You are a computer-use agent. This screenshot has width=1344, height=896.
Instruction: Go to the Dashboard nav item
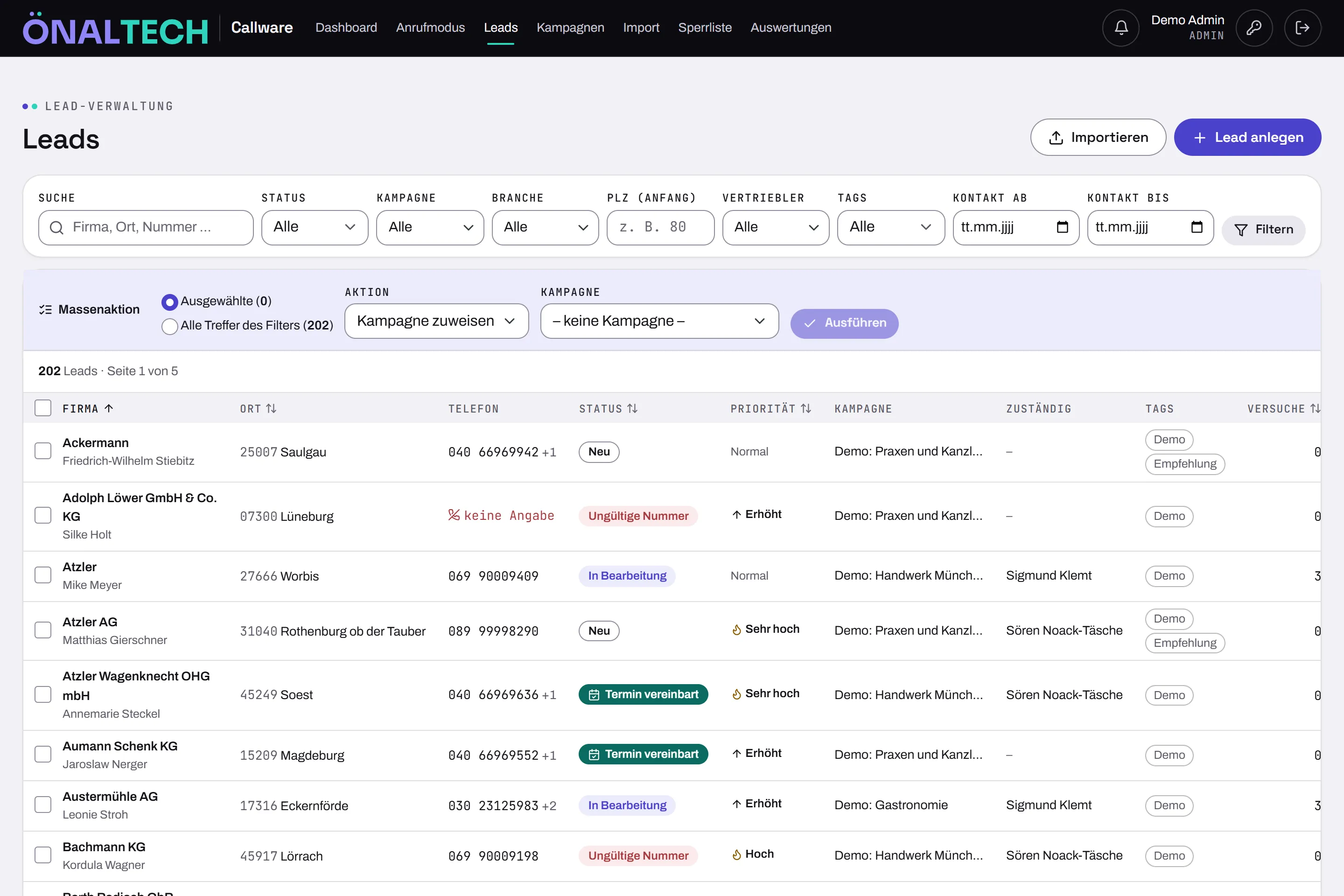click(x=346, y=28)
